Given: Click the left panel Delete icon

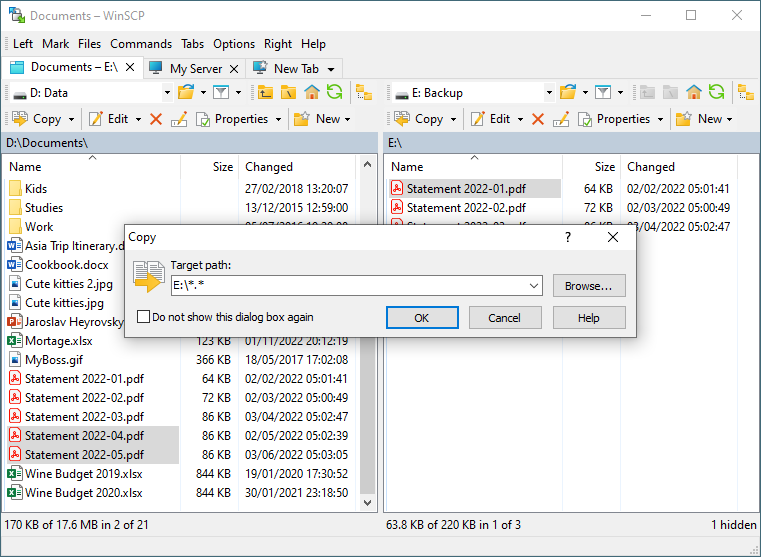Looking at the screenshot, I should point(155,119).
